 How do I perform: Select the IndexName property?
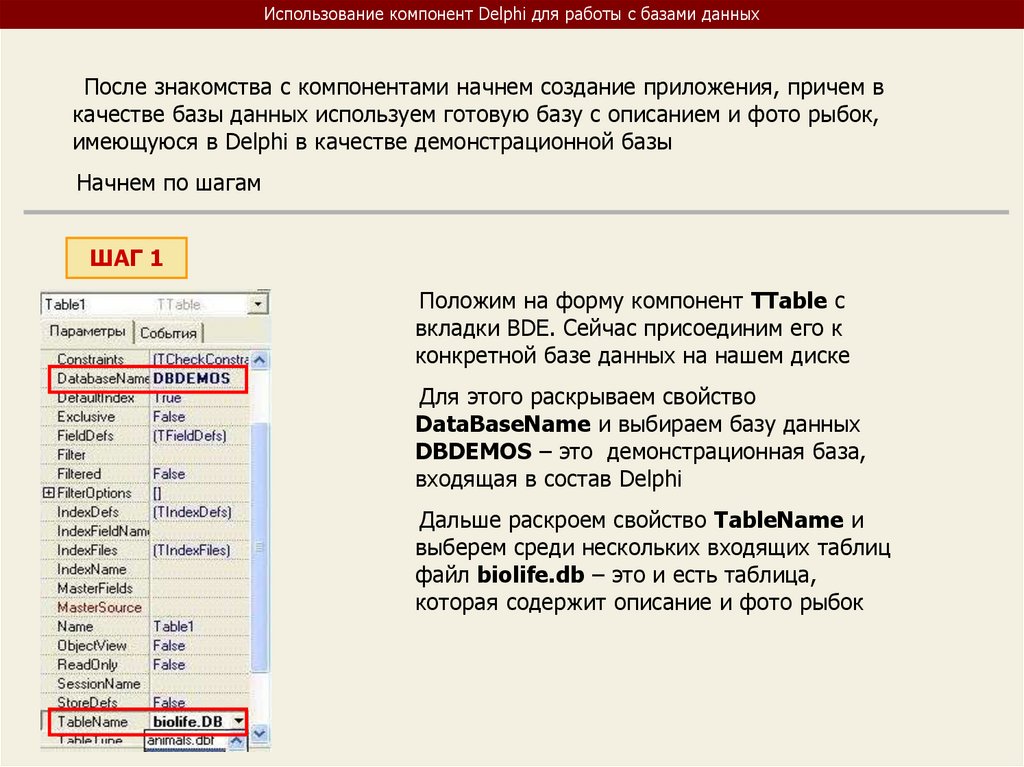[91, 569]
